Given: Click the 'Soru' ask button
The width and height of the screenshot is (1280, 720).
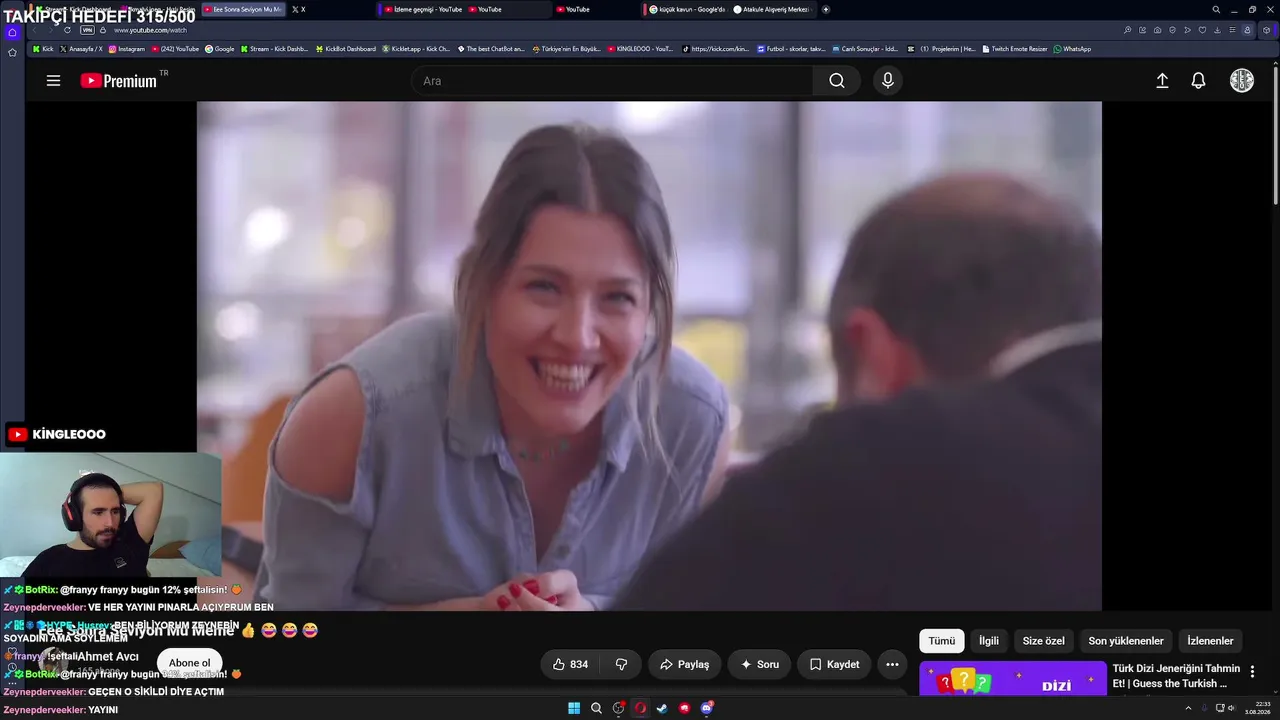Looking at the screenshot, I should point(759,664).
